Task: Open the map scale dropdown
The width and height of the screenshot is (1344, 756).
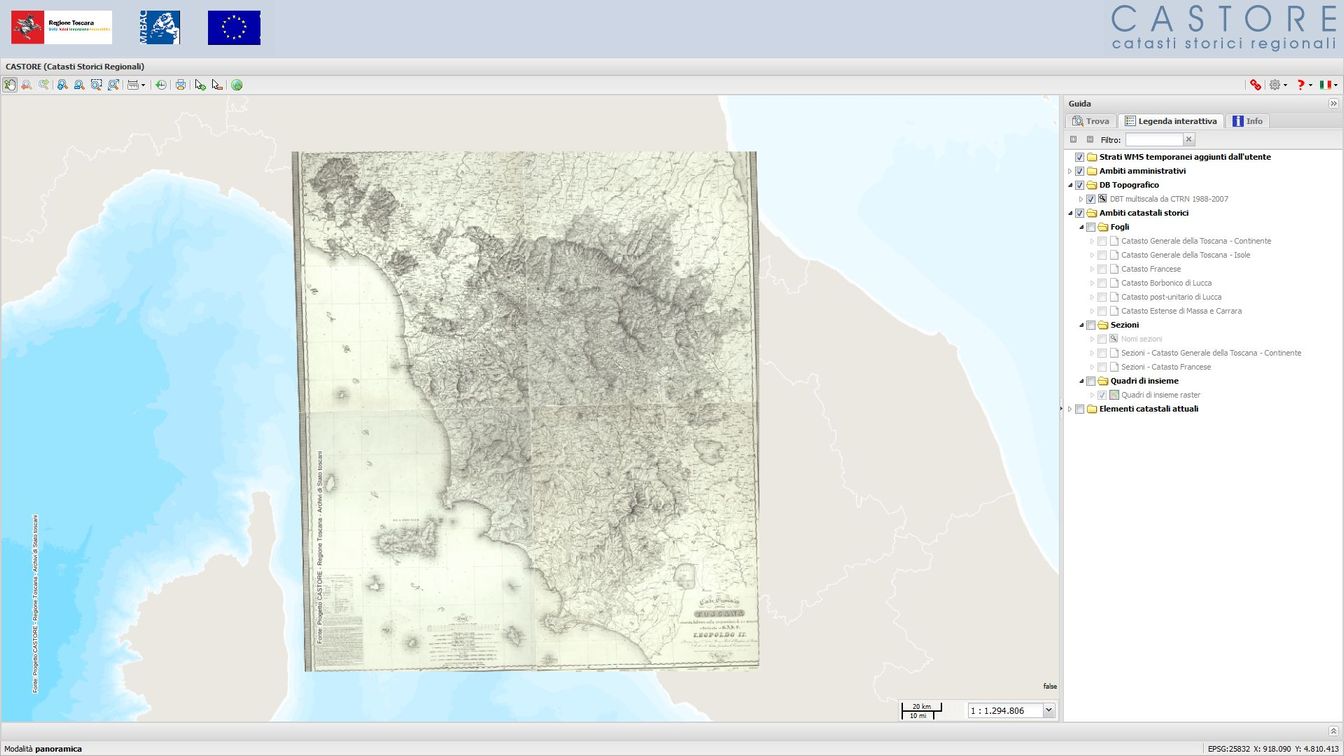Action: pyautogui.click(x=1049, y=710)
